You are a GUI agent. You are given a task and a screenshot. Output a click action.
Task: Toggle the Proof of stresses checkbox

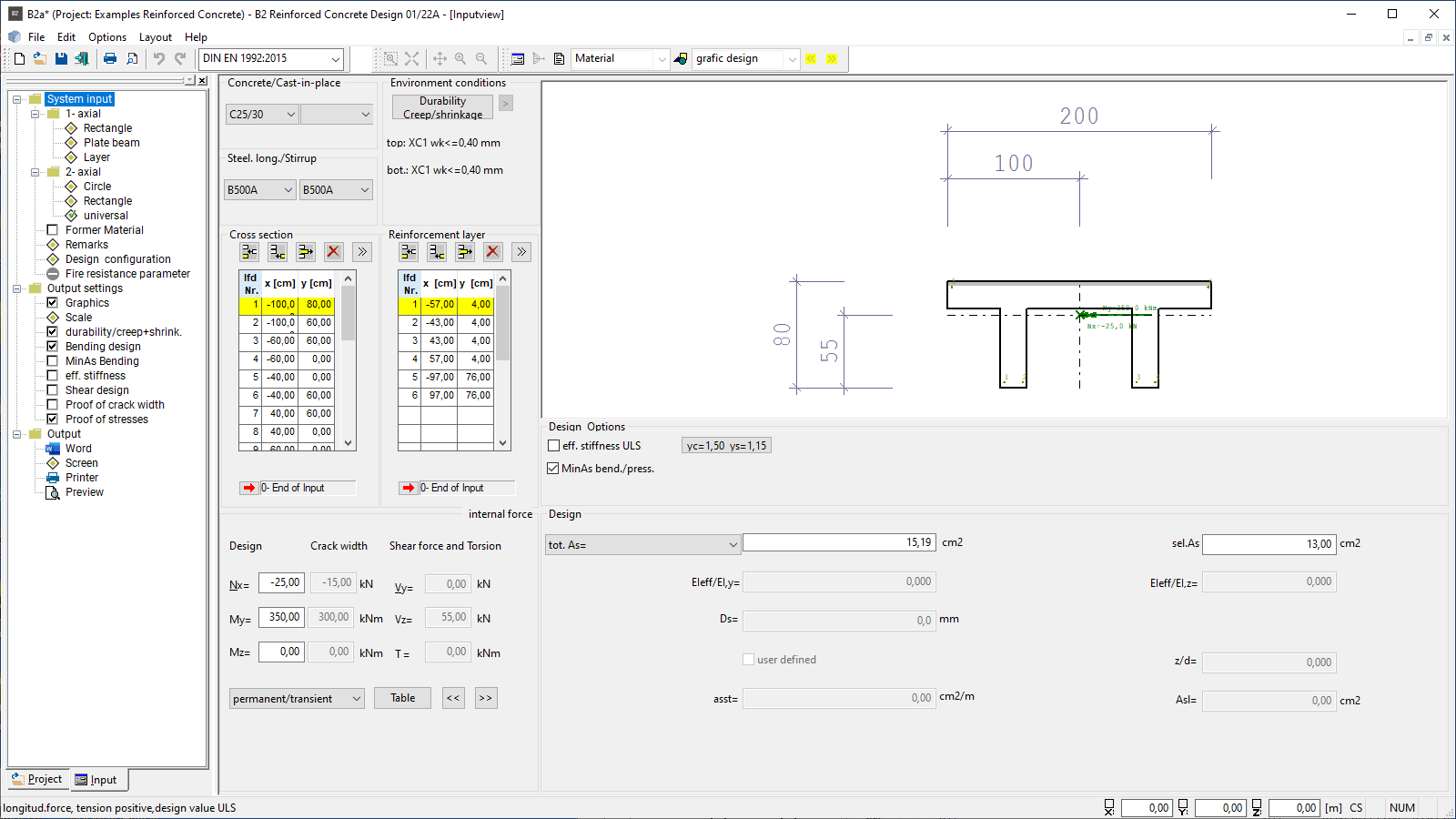[53, 420]
